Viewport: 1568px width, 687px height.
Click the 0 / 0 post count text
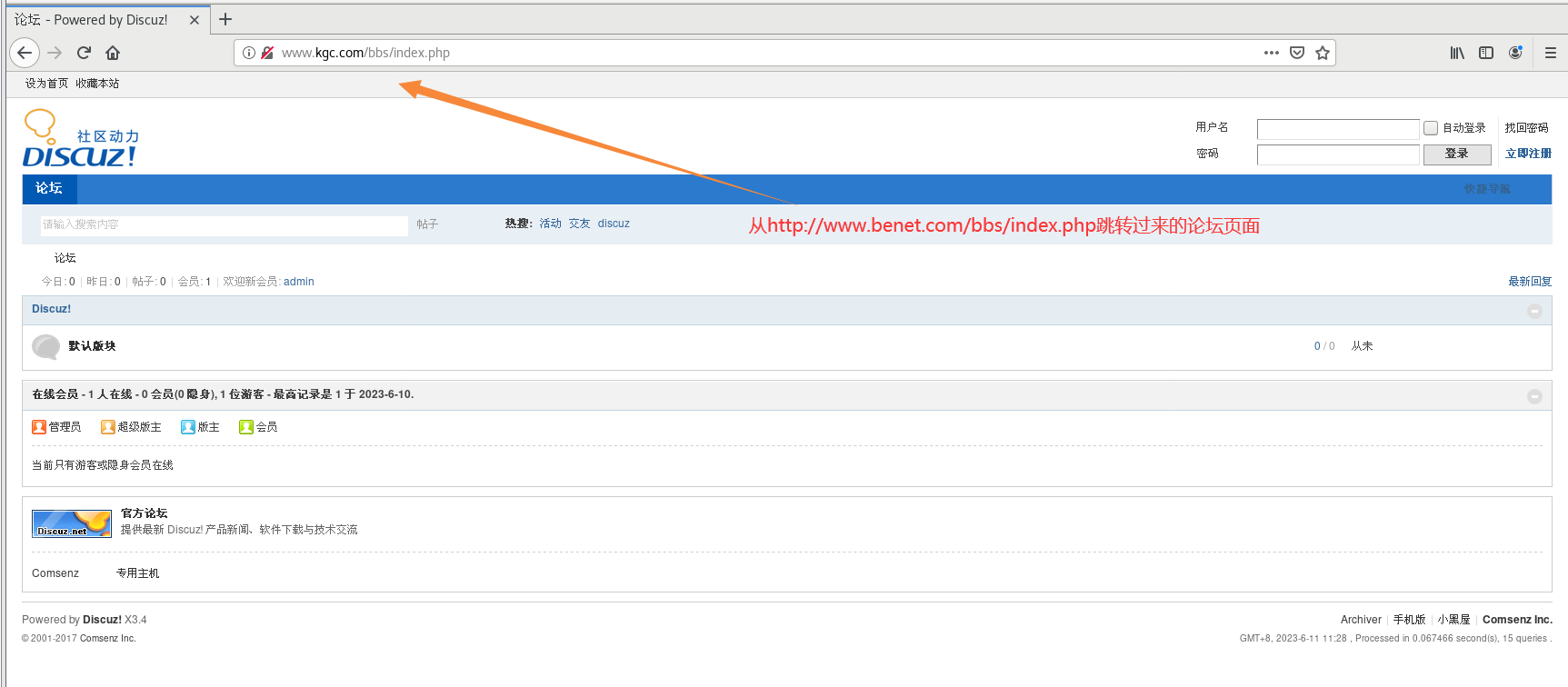point(1324,346)
